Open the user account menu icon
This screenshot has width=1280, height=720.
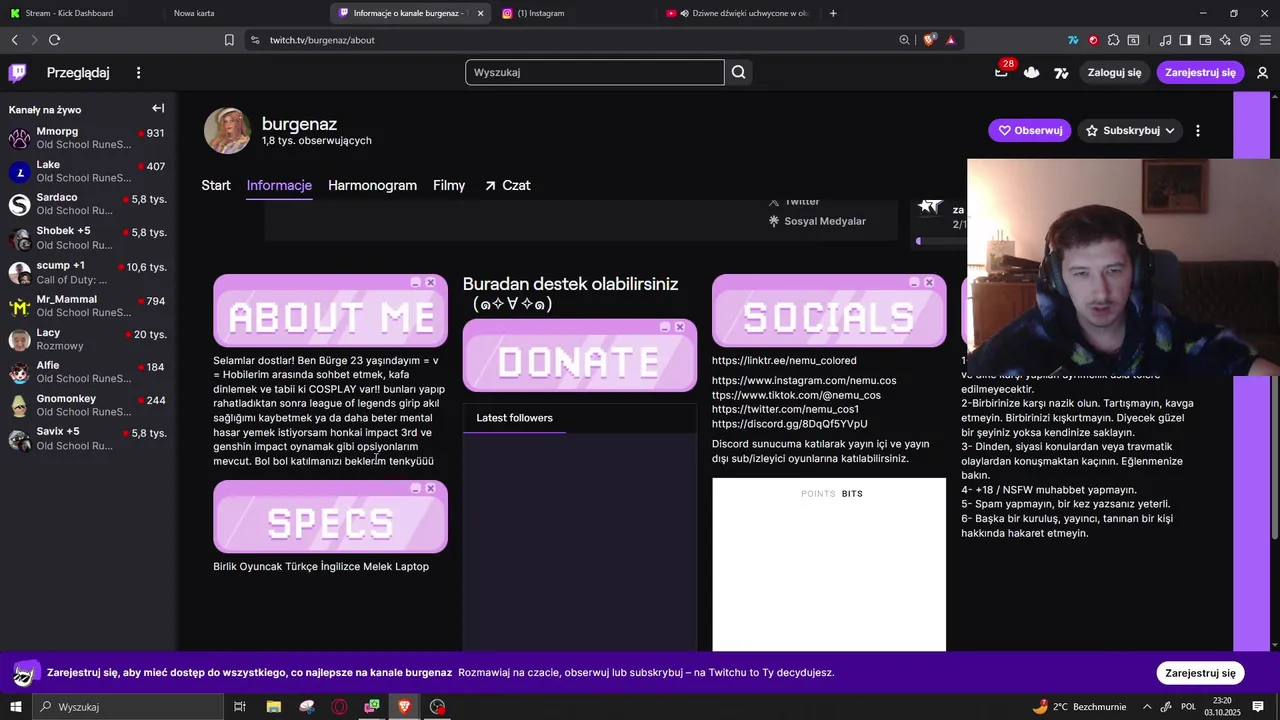[x=1262, y=72]
